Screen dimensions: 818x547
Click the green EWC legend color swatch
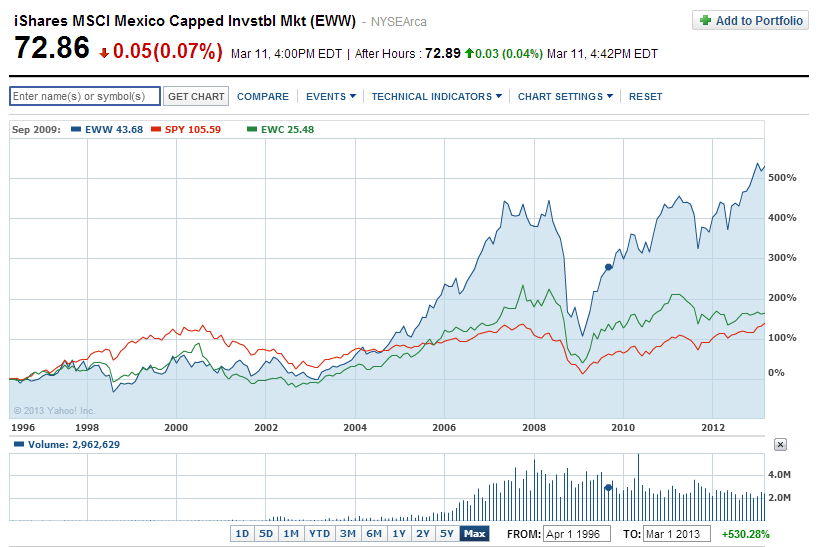pos(251,129)
